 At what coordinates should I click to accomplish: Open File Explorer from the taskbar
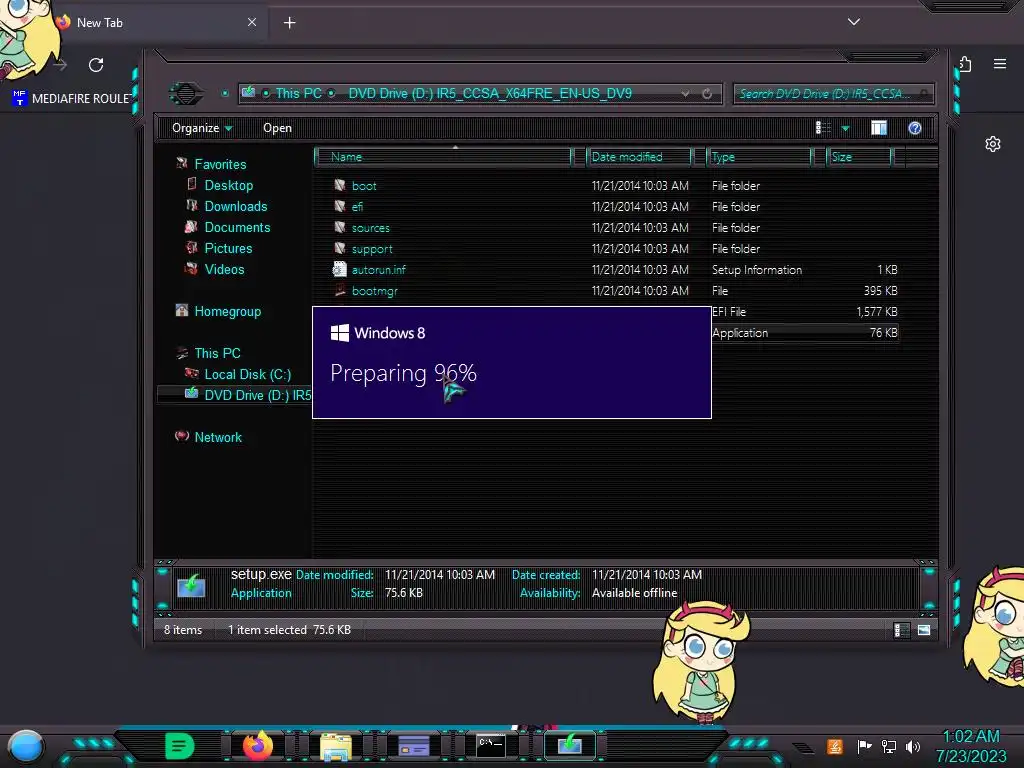pos(336,746)
